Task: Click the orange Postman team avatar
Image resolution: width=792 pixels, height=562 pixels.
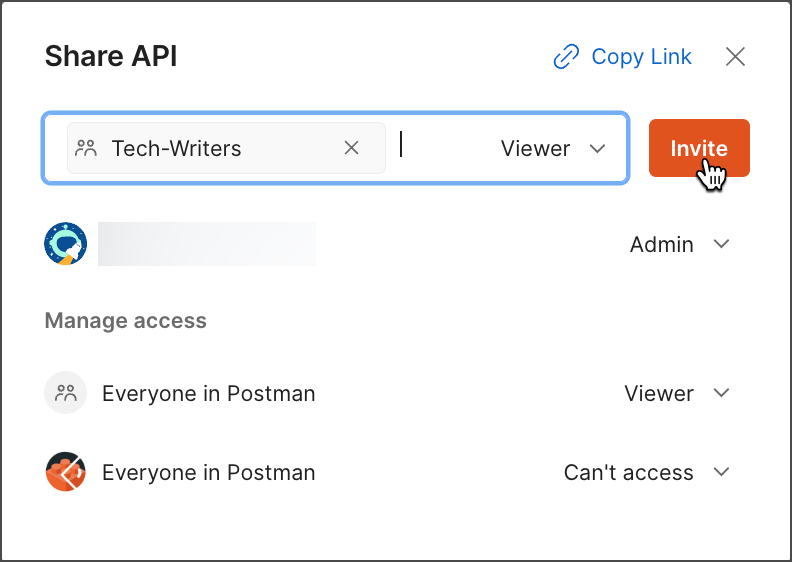Action: (x=66, y=472)
